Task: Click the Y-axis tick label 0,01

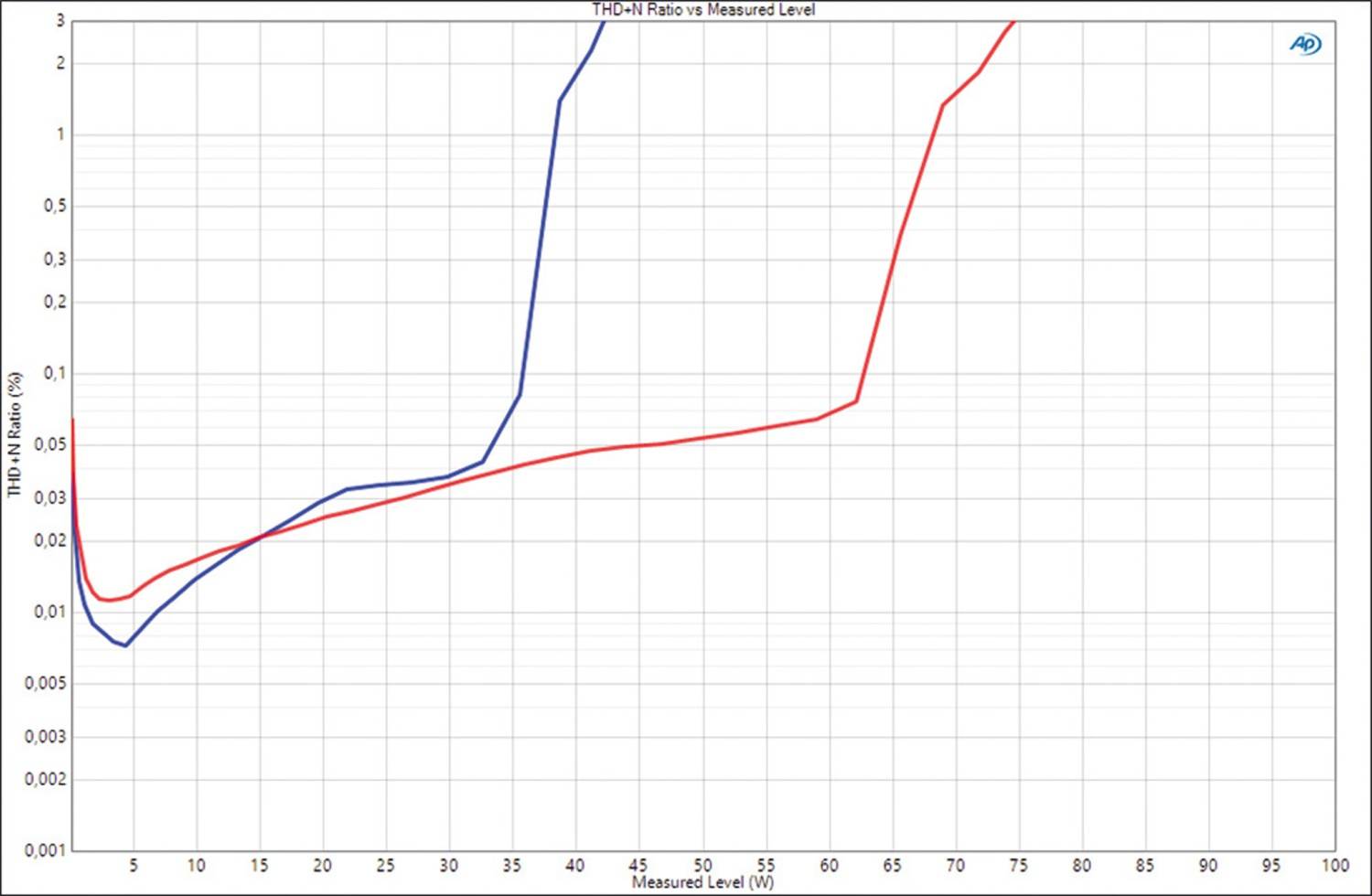Action: click(x=50, y=612)
